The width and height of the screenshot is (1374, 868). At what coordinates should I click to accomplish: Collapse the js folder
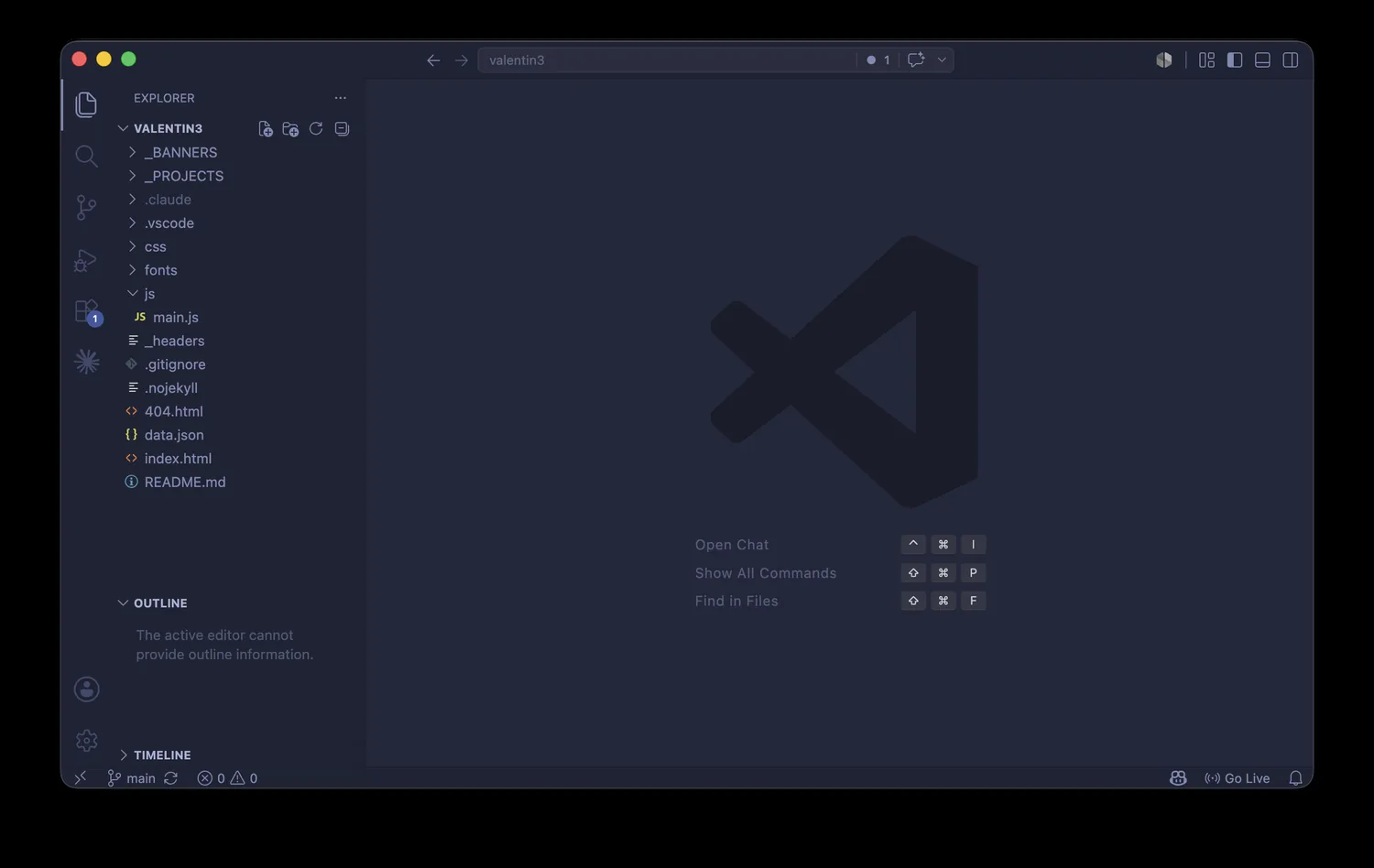[149, 294]
